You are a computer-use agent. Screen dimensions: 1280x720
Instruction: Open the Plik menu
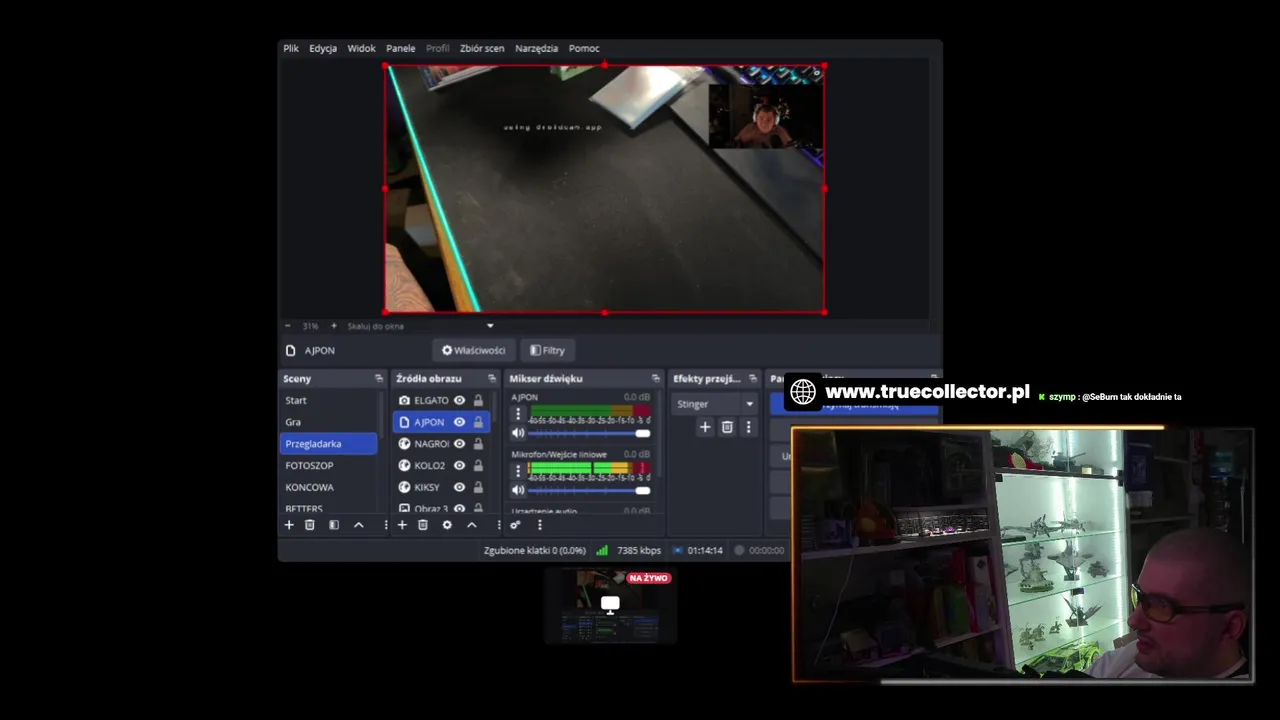click(x=291, y=48)
